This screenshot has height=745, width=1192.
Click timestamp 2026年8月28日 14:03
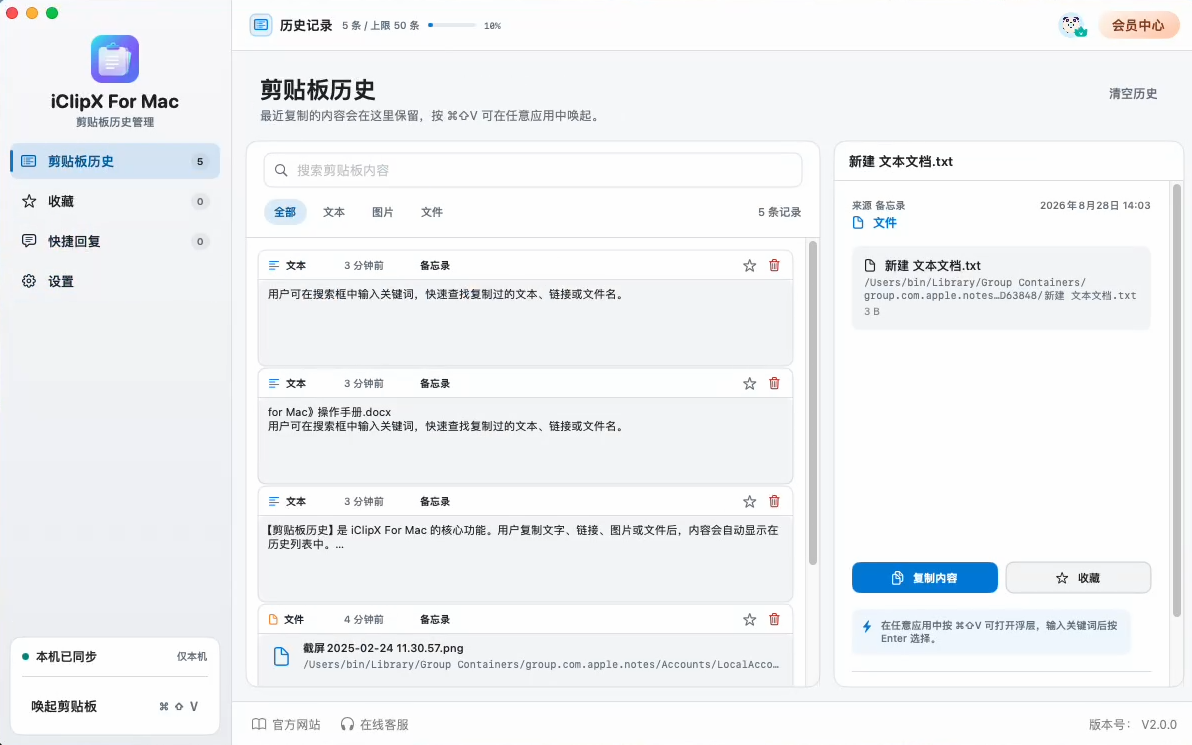coord(1095,205)
